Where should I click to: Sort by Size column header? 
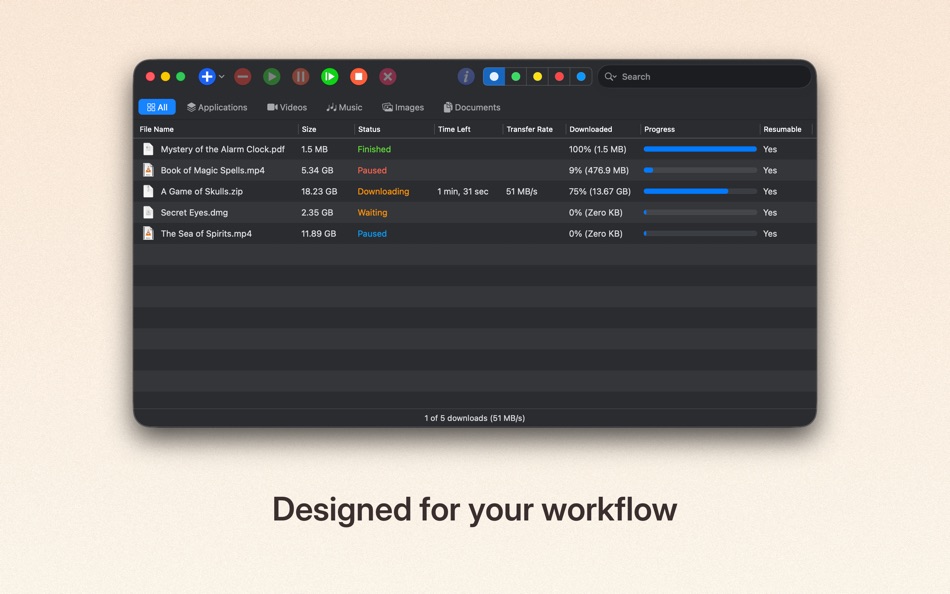point(309,129)
